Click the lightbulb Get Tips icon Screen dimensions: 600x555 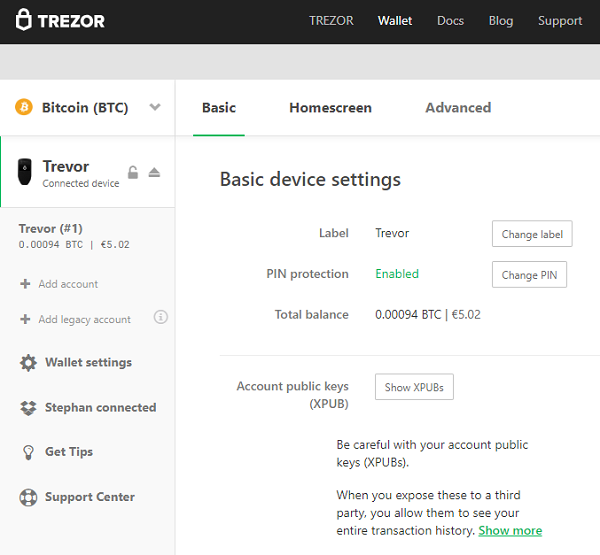[x=28, y=452]
